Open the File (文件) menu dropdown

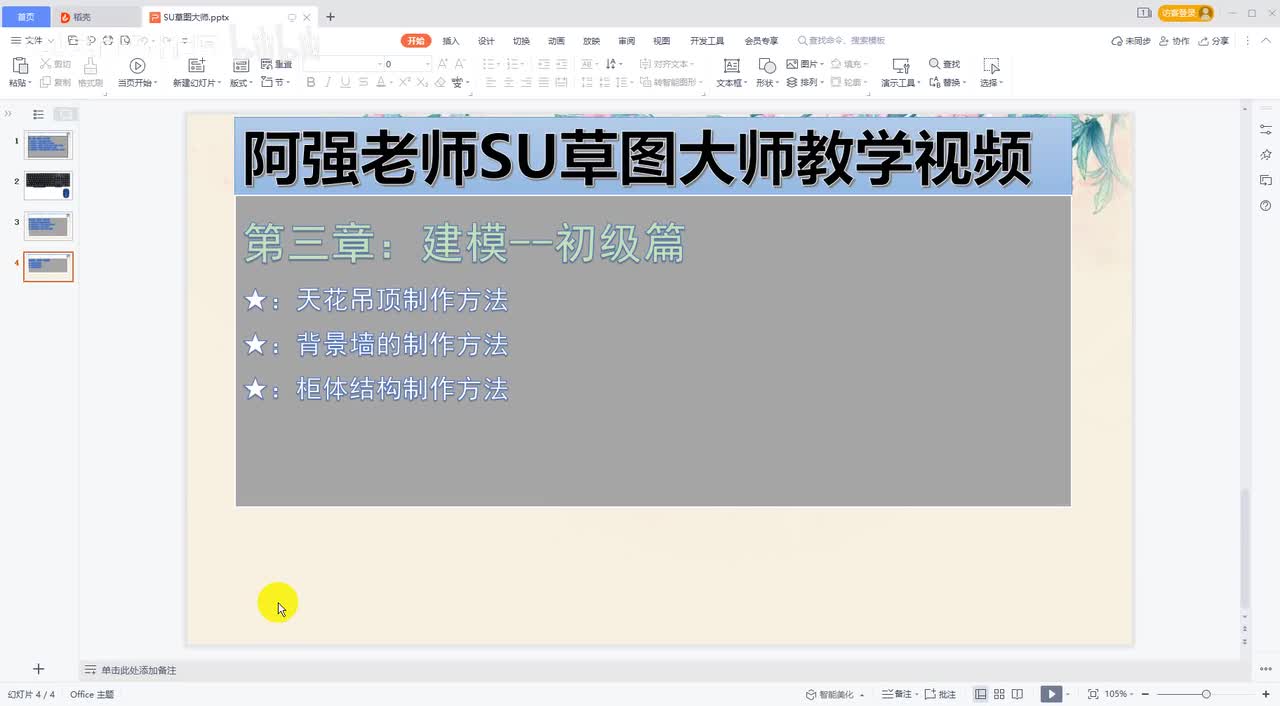pos(32,41)
